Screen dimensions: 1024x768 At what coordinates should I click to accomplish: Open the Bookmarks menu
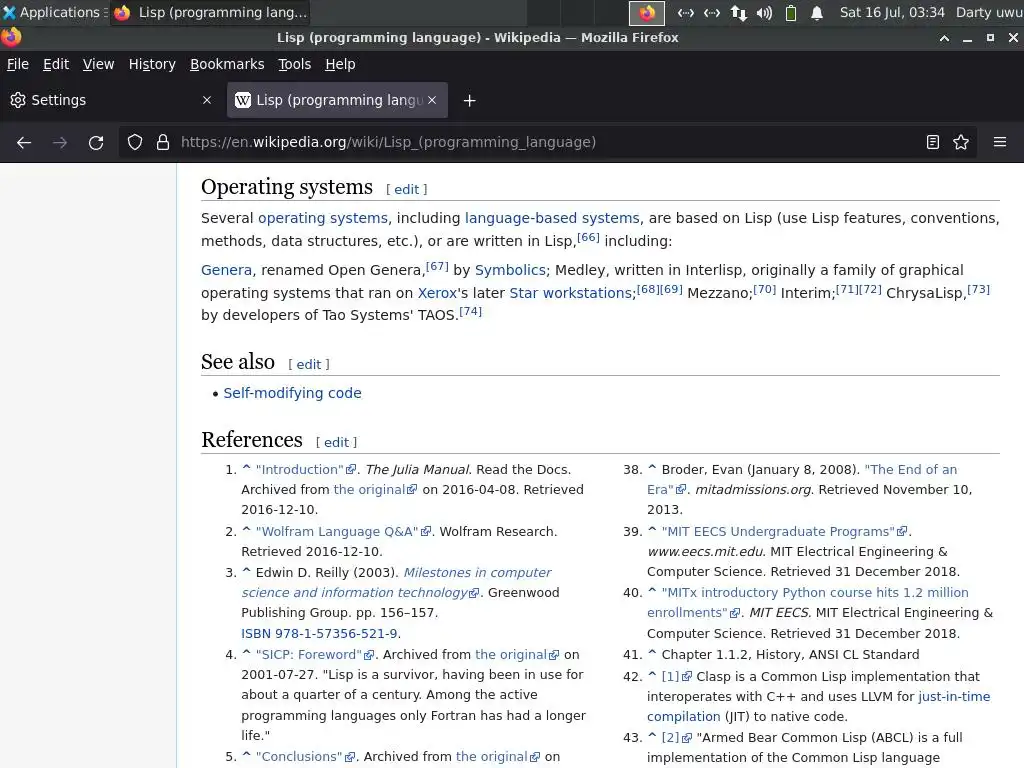click(227, 64)
